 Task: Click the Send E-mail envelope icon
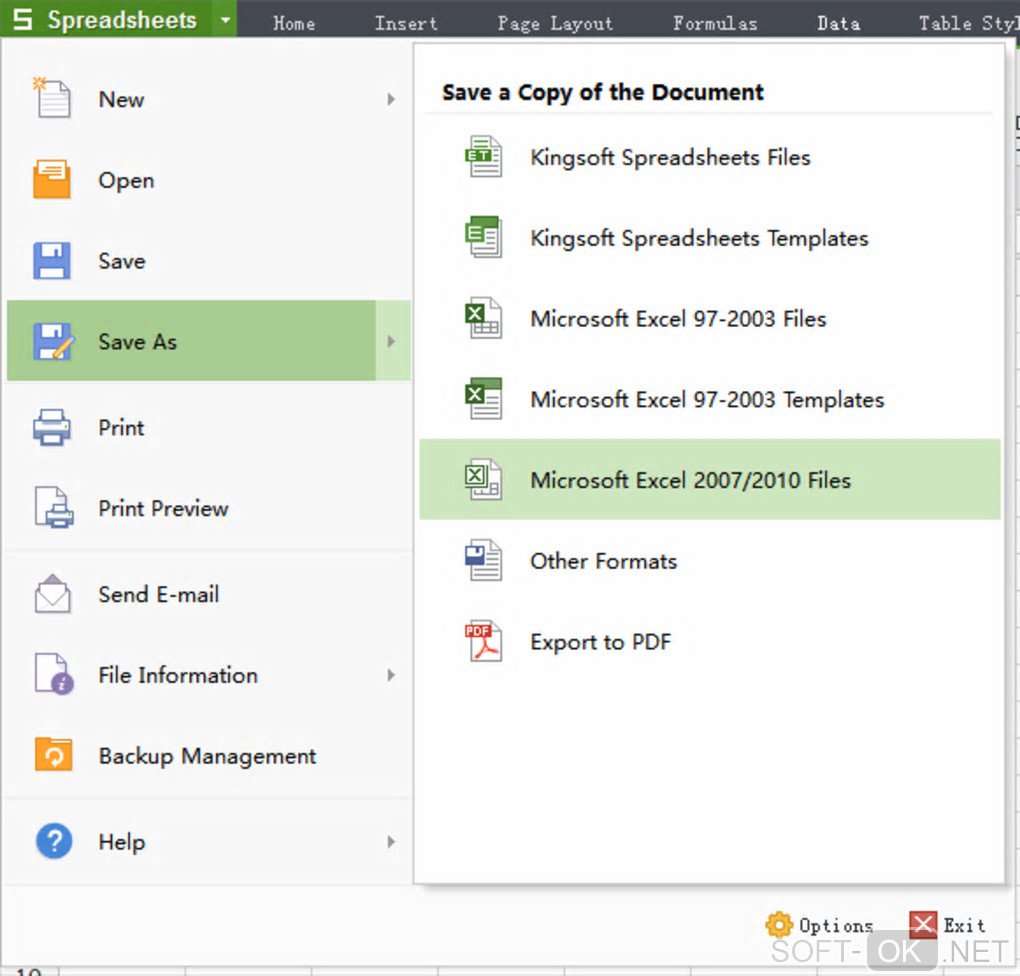coord(52,594)
